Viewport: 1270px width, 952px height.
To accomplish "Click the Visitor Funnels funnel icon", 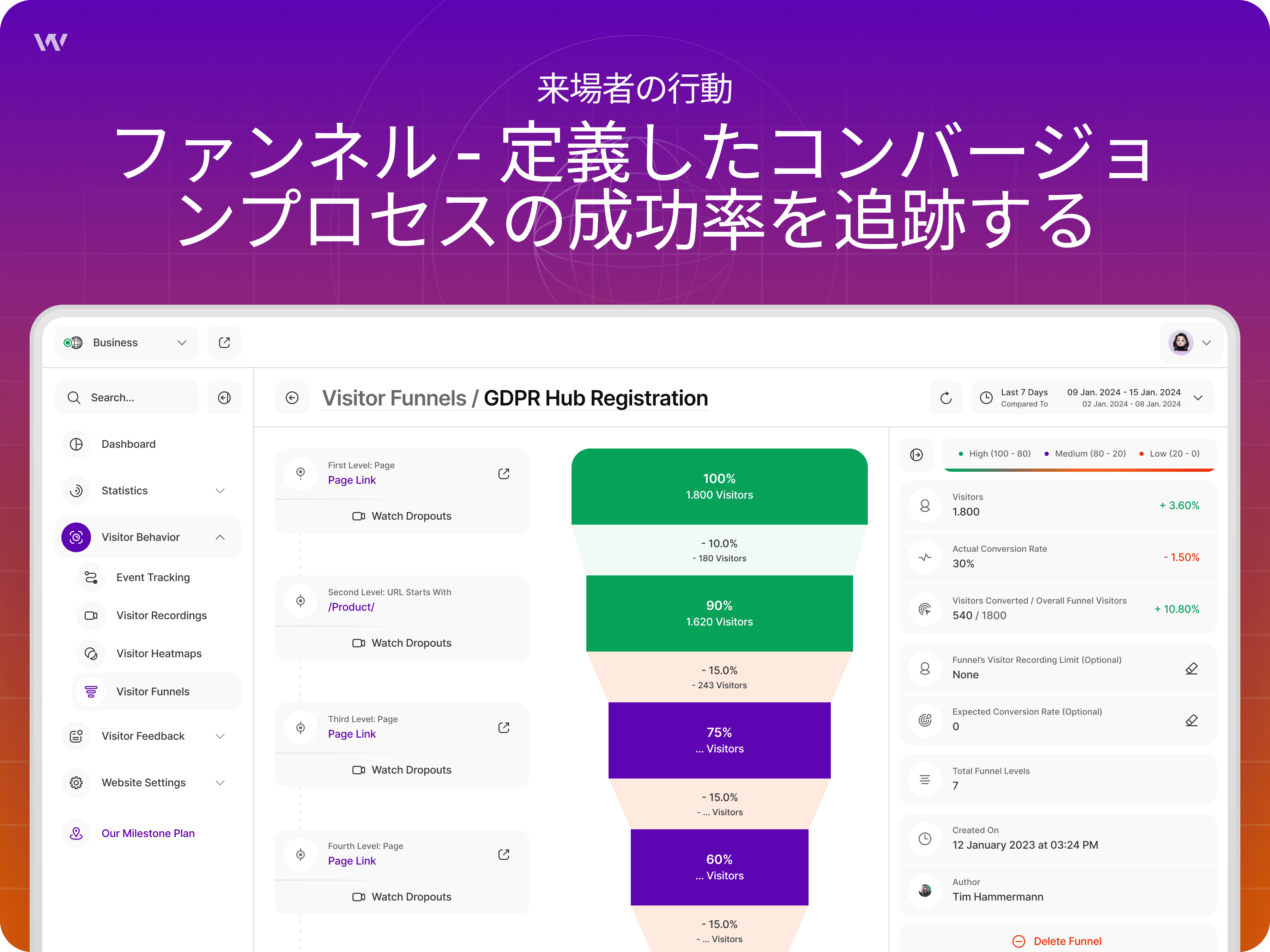I will click(x=91, y=691).
